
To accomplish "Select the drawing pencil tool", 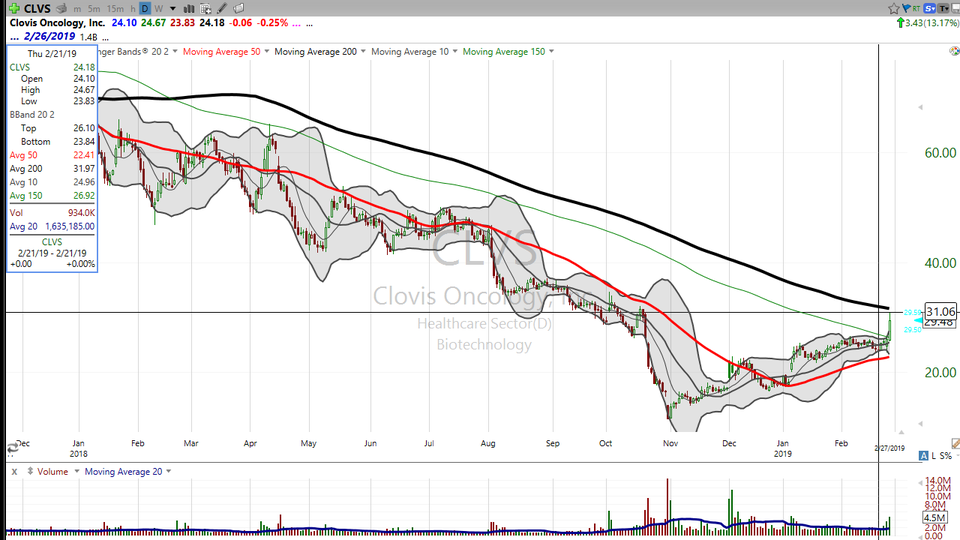I will (x=222, y=9).
